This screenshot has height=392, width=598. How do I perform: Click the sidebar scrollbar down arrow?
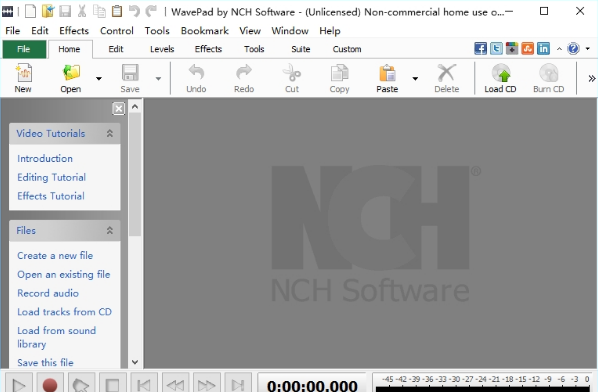click(x=135, y=362)
